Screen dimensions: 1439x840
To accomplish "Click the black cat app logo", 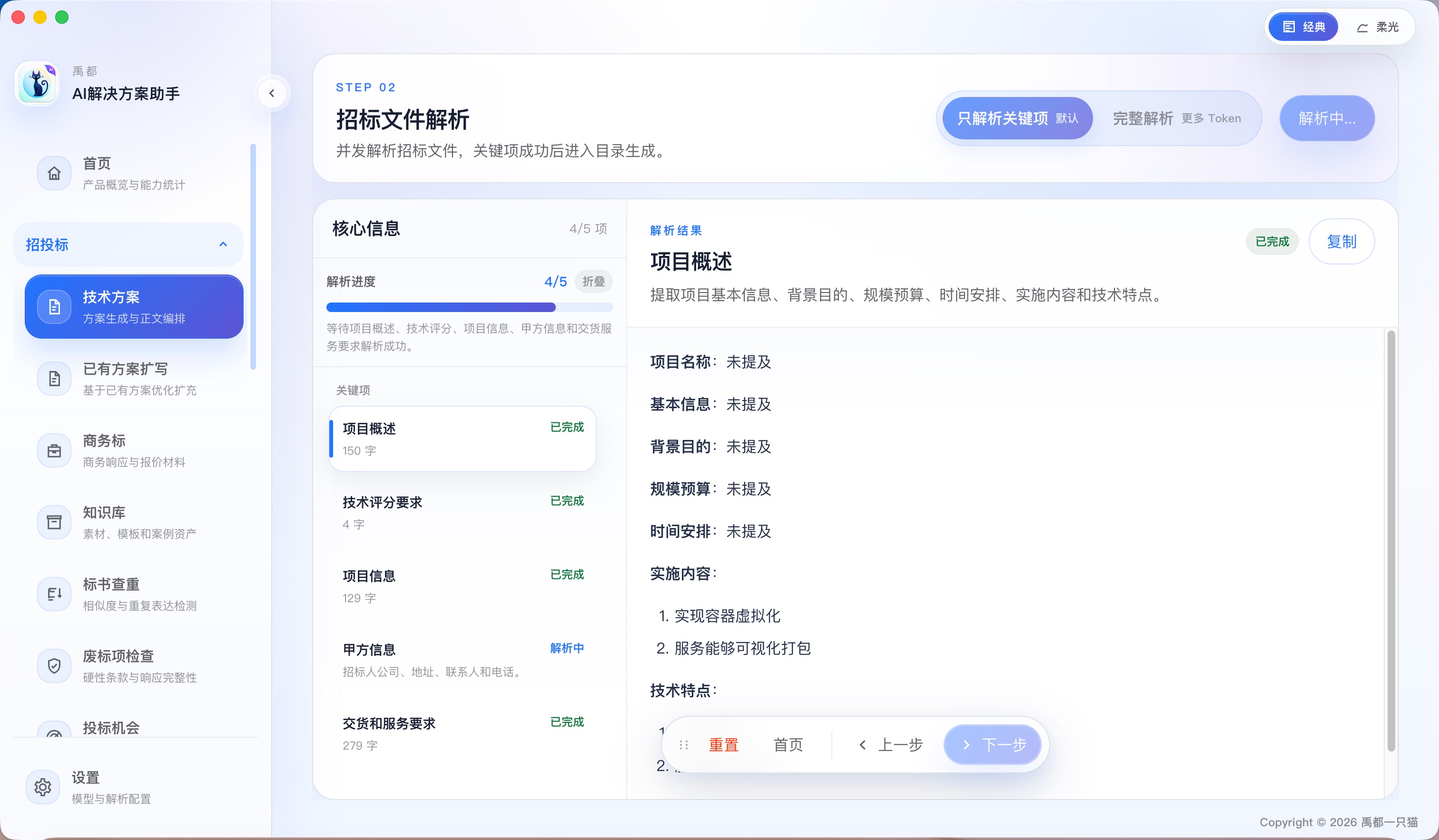I will tap(38, 84).
